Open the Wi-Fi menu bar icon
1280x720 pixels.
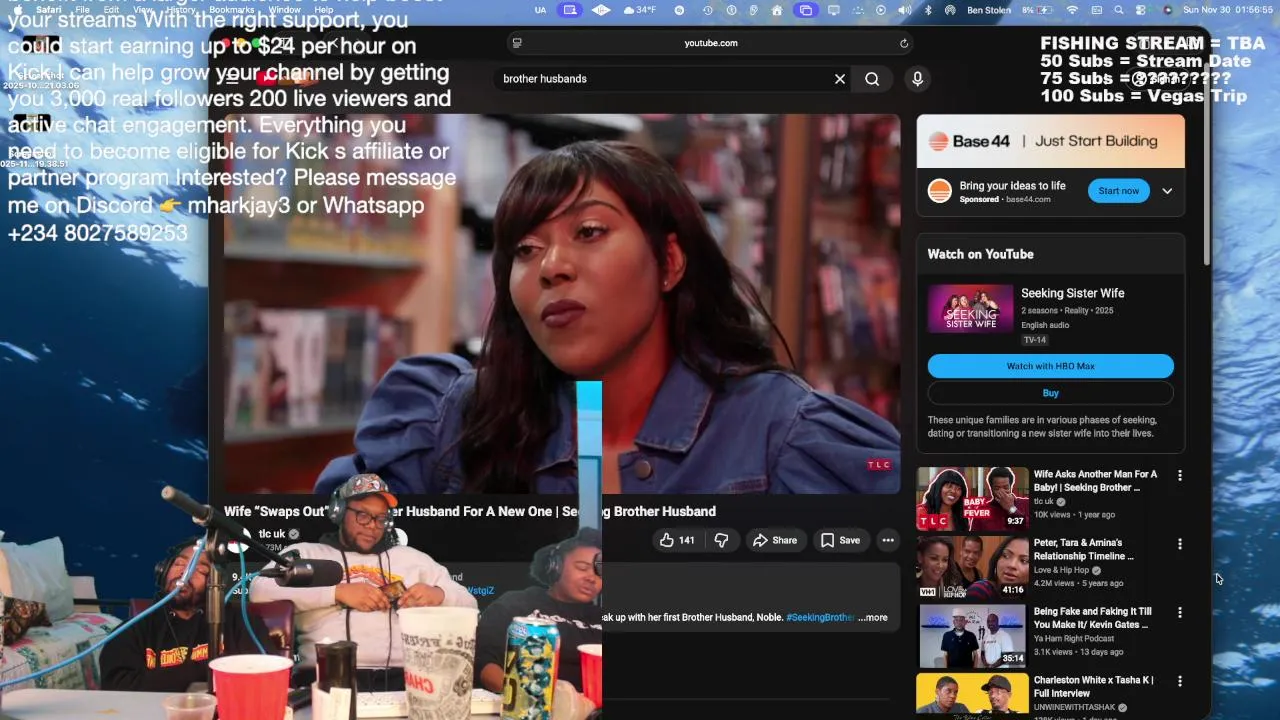tap(1073, 10)
